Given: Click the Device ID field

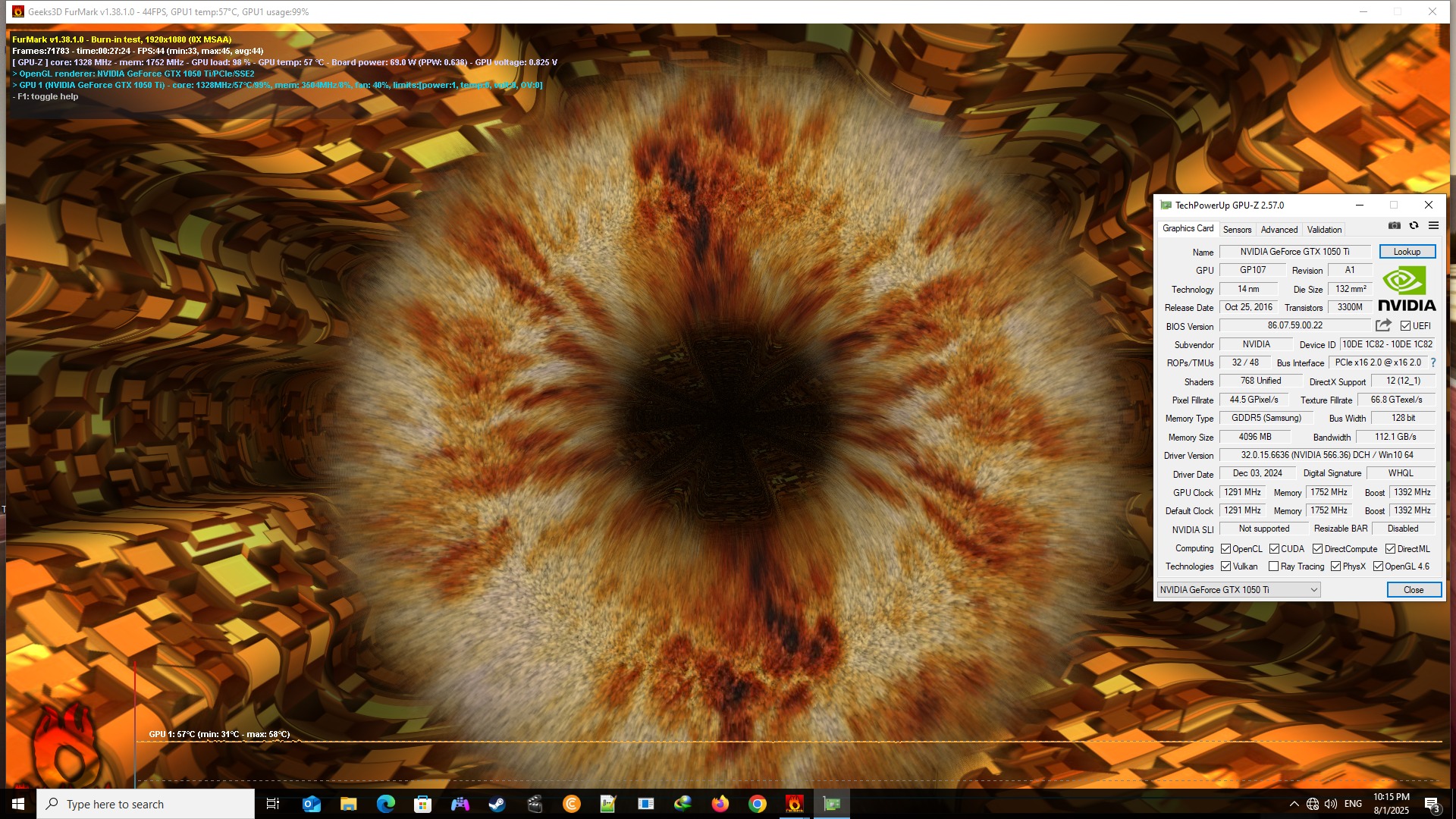Looking at the screenshot, I should pyautogui.click(x=1387, y=344).
